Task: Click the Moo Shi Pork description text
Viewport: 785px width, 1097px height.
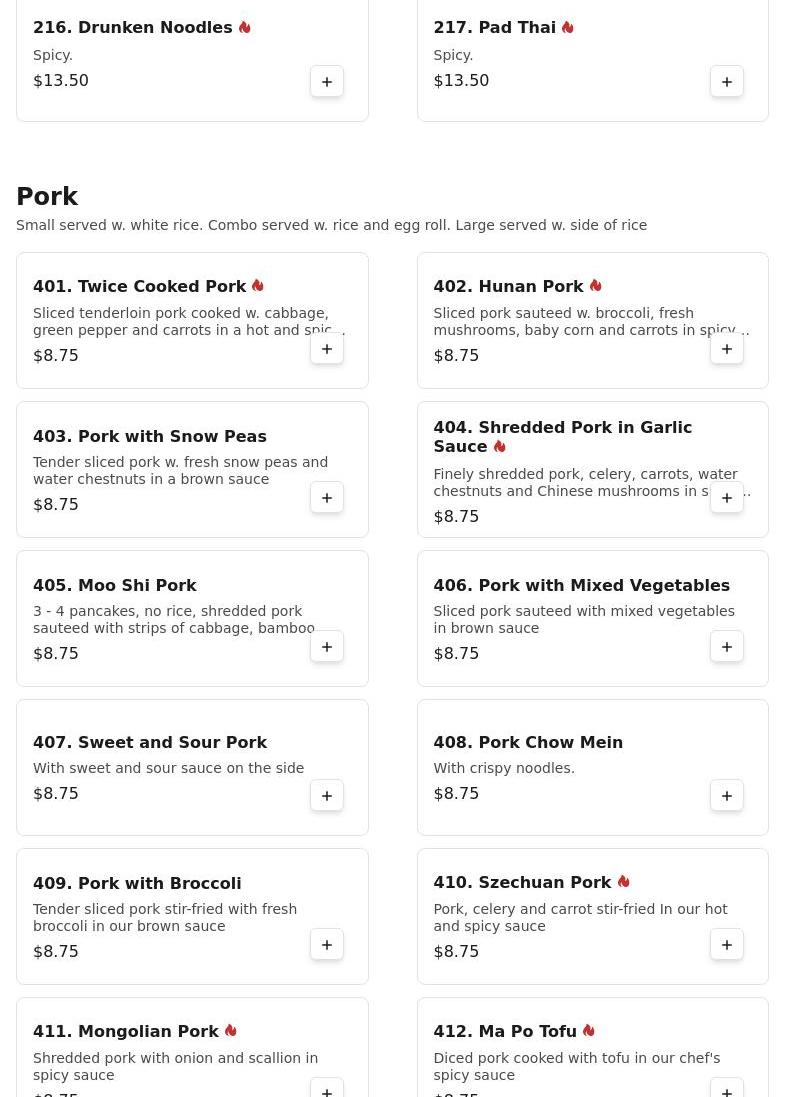Action: click(173, 620)
